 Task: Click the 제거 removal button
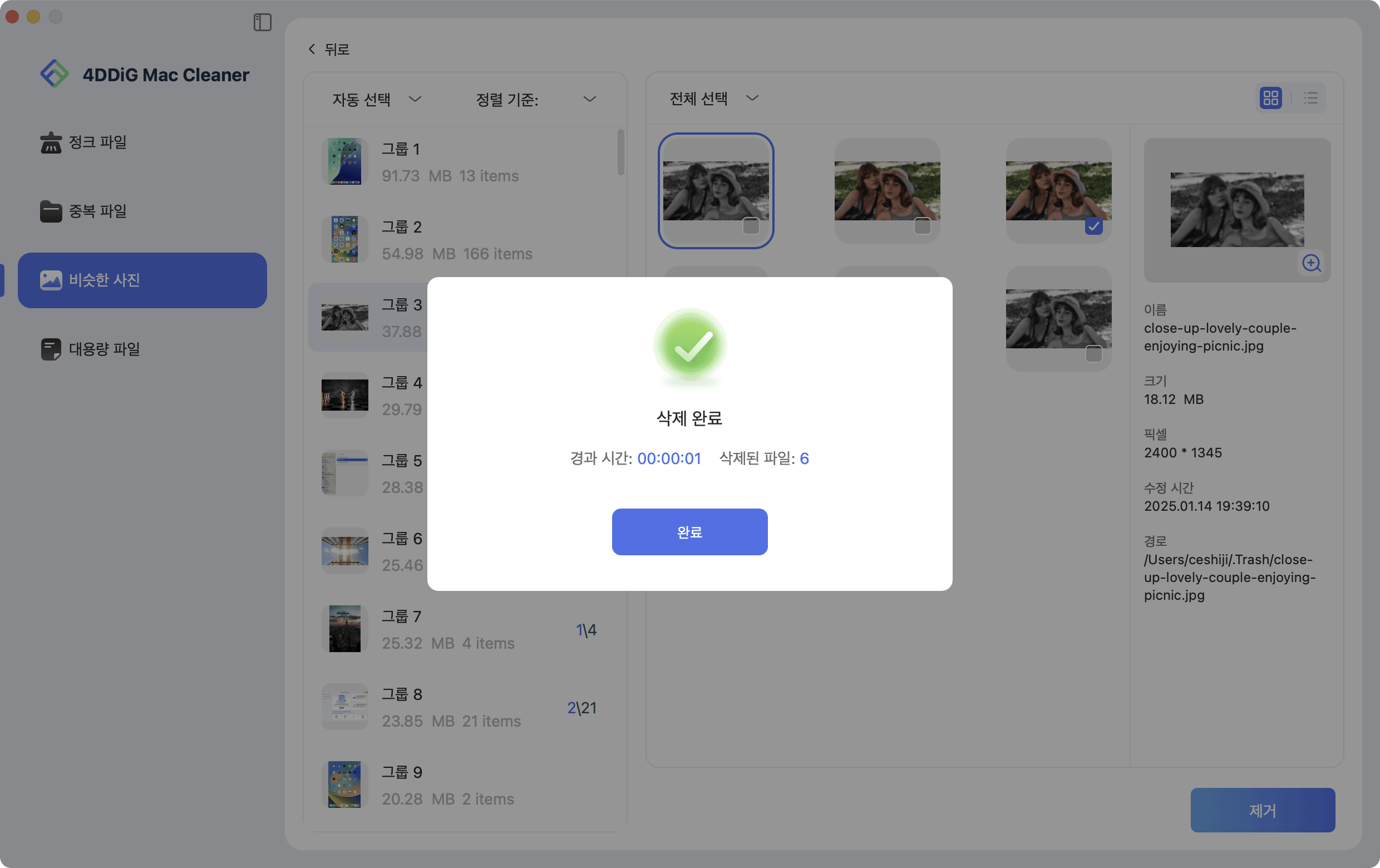tap(1263, 810)
